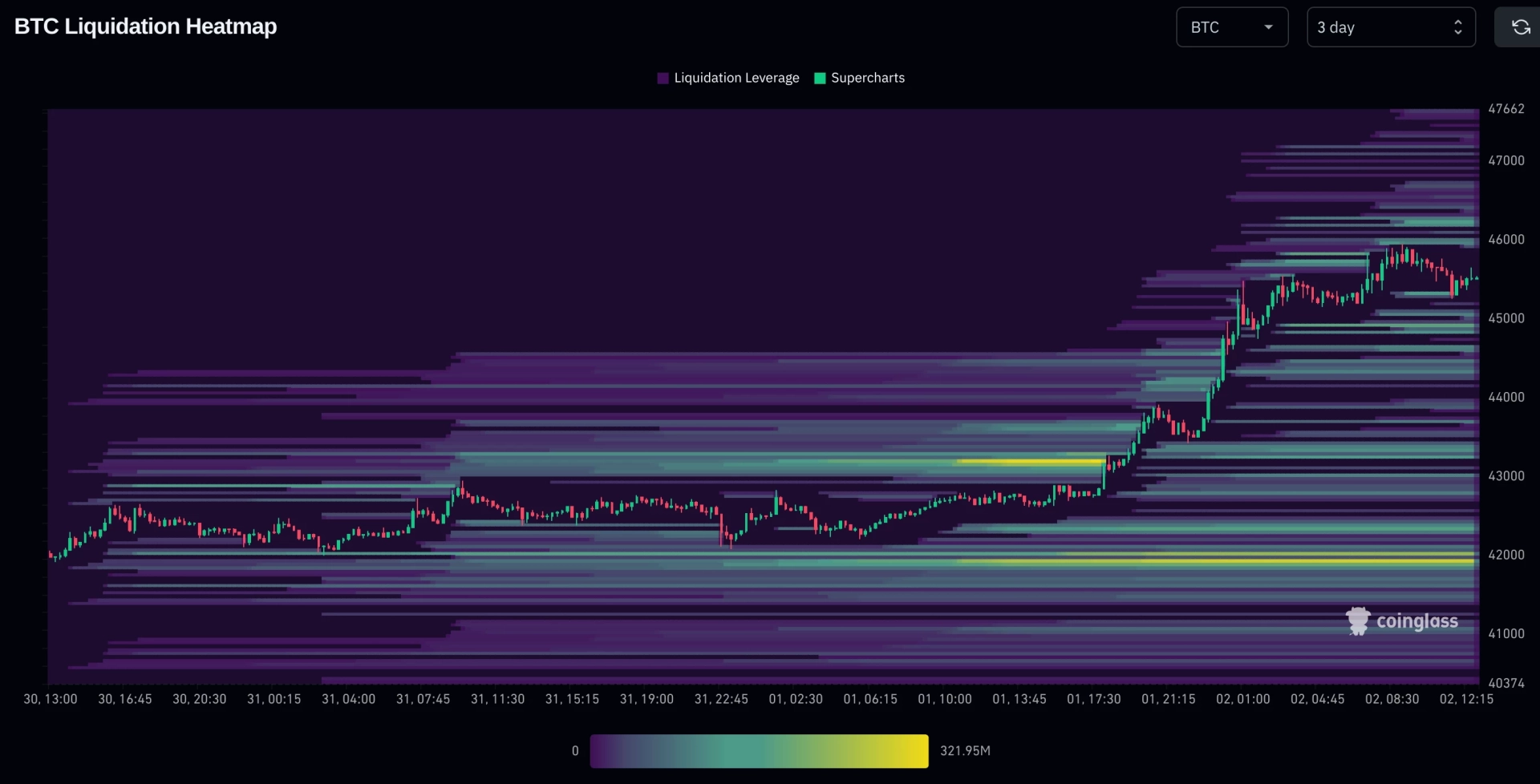Screen dimensions: 1540x784
Task: Toggle the Liquidation Leverage legend item
Action: [x=728, y=78]
